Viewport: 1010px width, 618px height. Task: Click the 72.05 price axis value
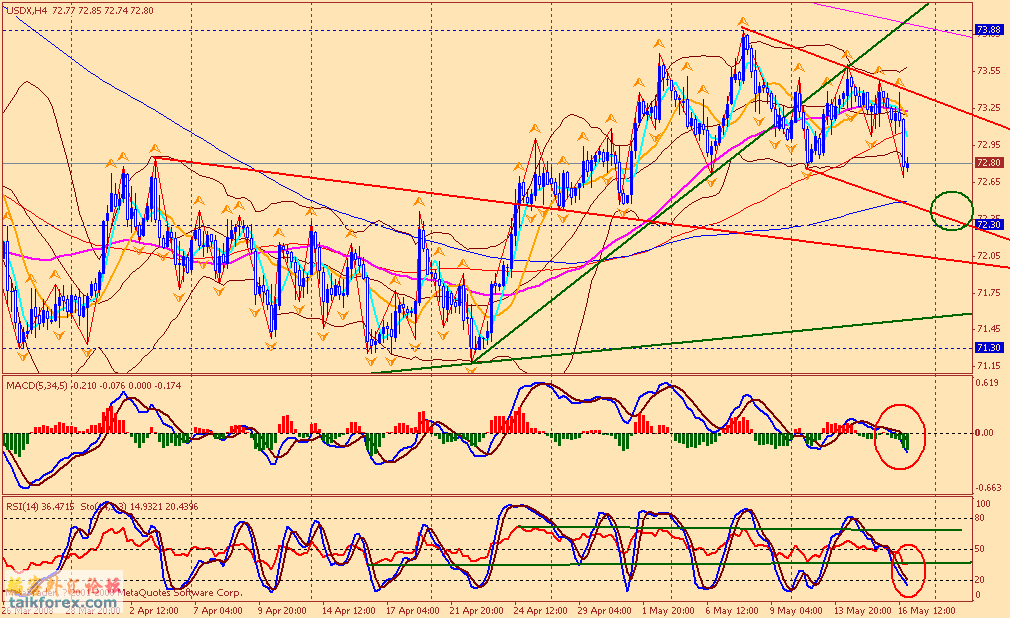click(989, 256)
